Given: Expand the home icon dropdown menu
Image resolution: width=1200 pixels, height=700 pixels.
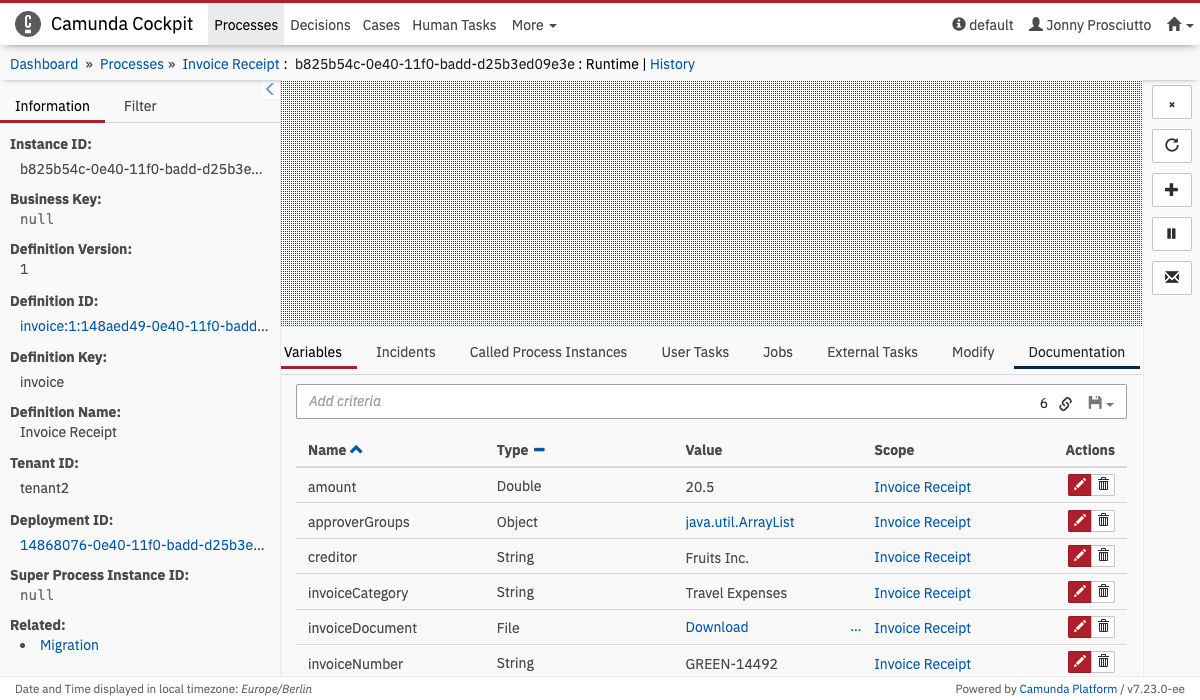Looking at the screenshot, I should point(1180,25).
